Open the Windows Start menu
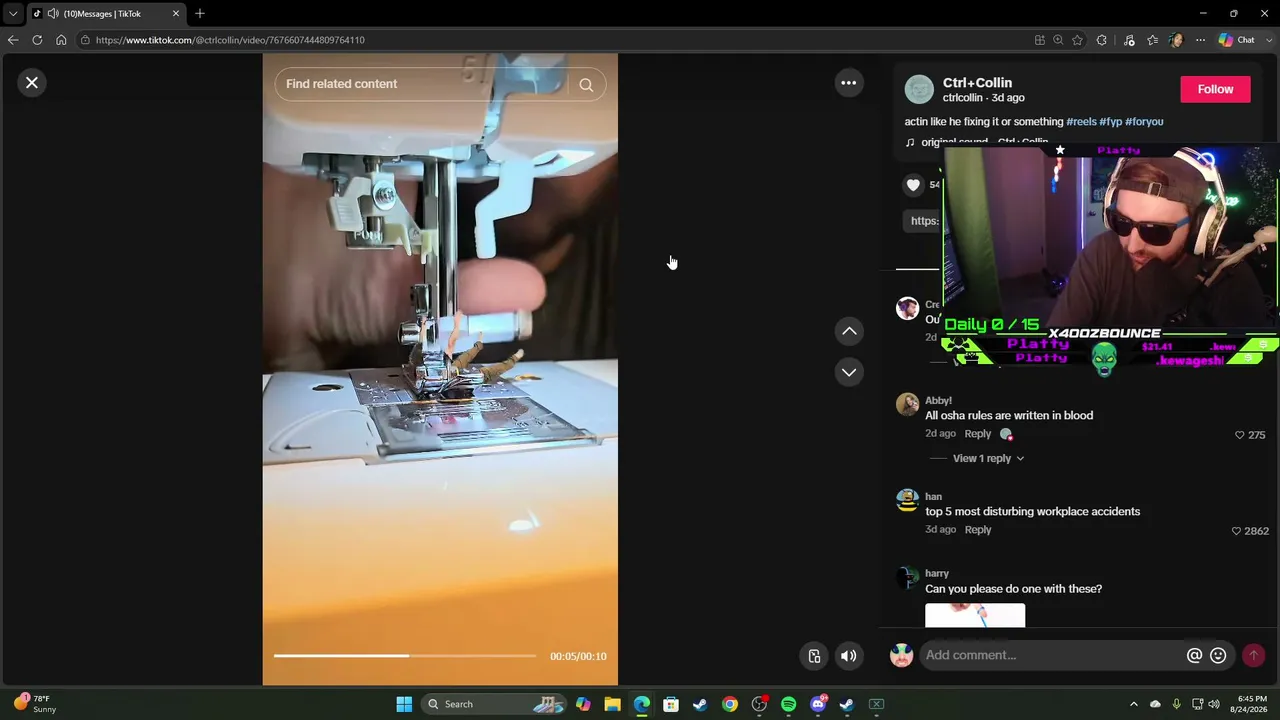Viewport: 1280px width, 720px height. pos(404,704)
